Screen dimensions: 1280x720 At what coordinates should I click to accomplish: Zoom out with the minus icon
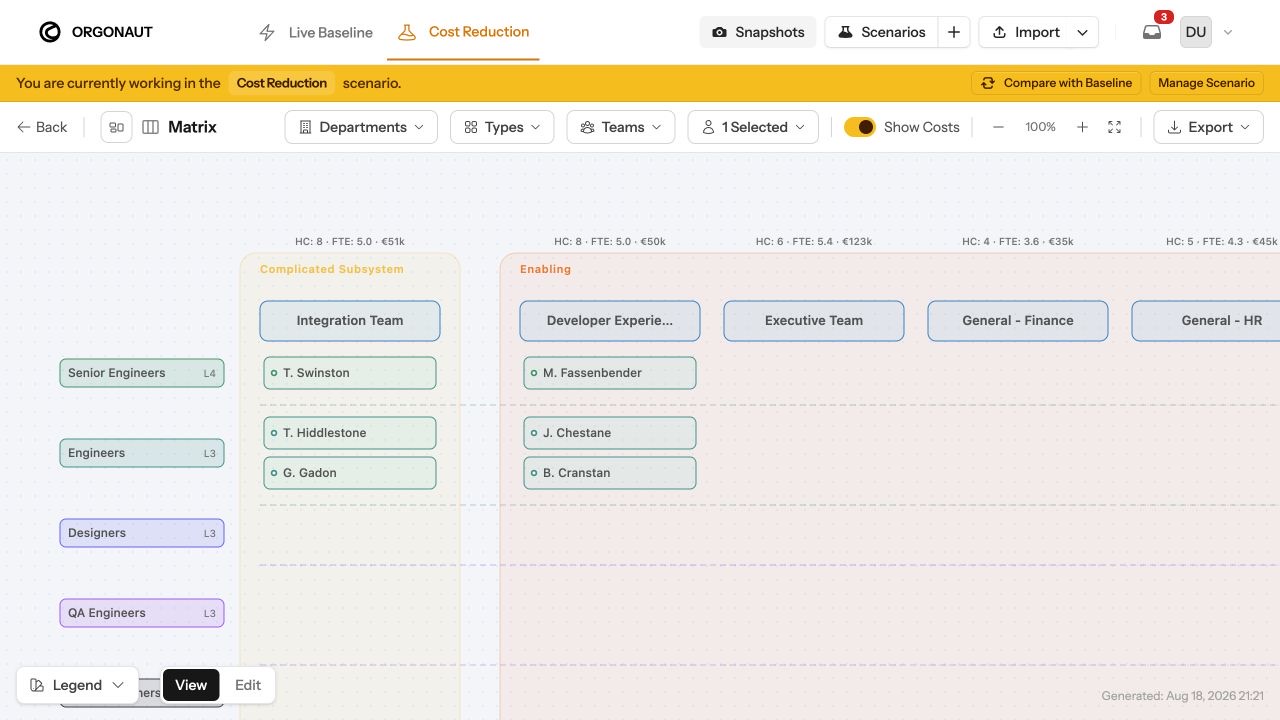click(x=998, y=127)
